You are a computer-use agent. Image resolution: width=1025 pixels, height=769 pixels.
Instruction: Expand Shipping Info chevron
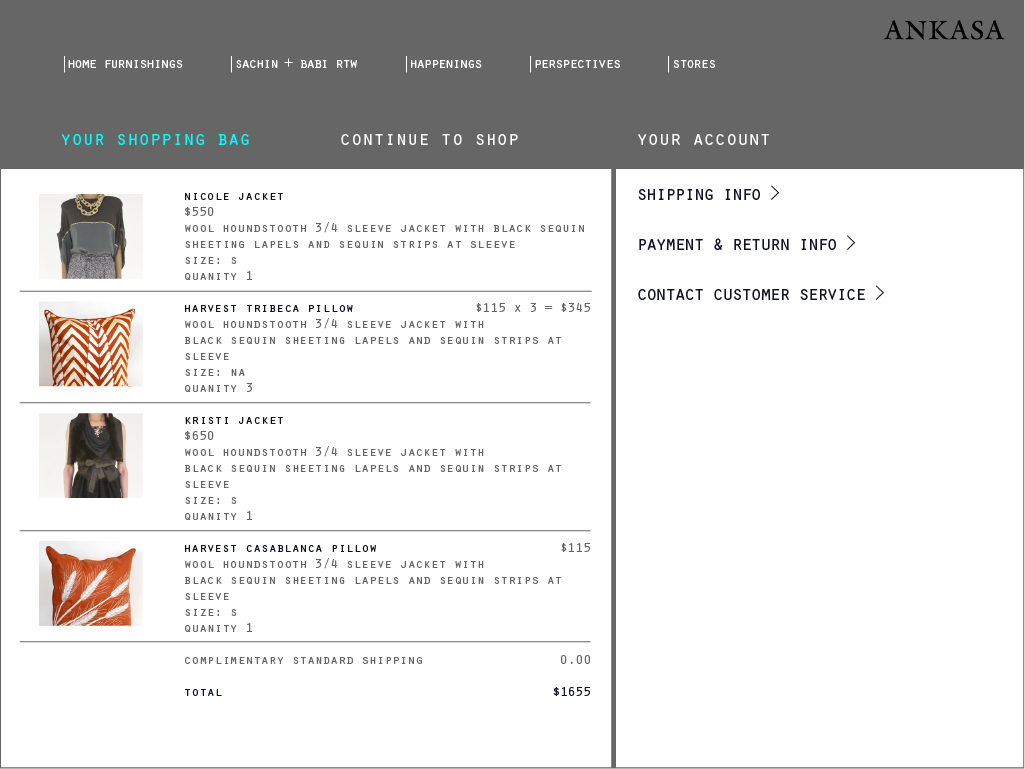pos(775,193)
